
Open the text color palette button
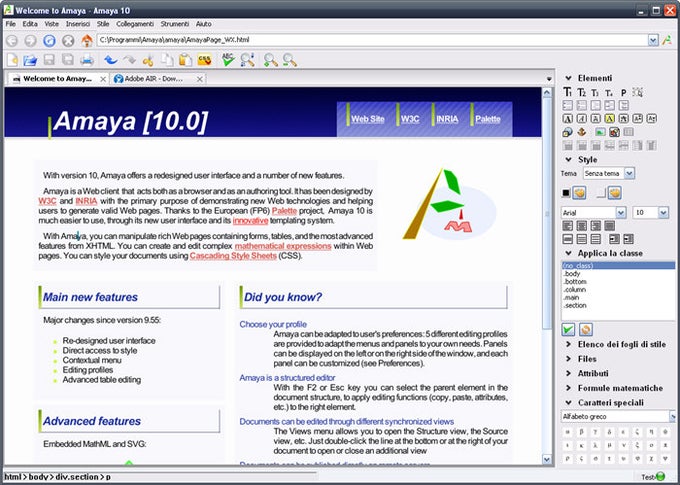(x=579, y=193)
